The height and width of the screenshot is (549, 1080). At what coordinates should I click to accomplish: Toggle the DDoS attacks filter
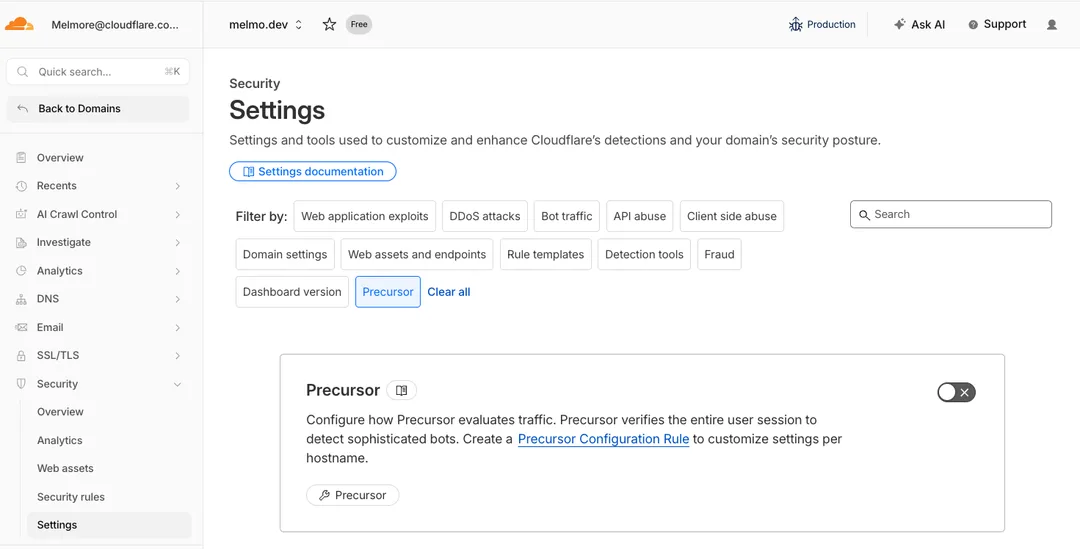485,216
